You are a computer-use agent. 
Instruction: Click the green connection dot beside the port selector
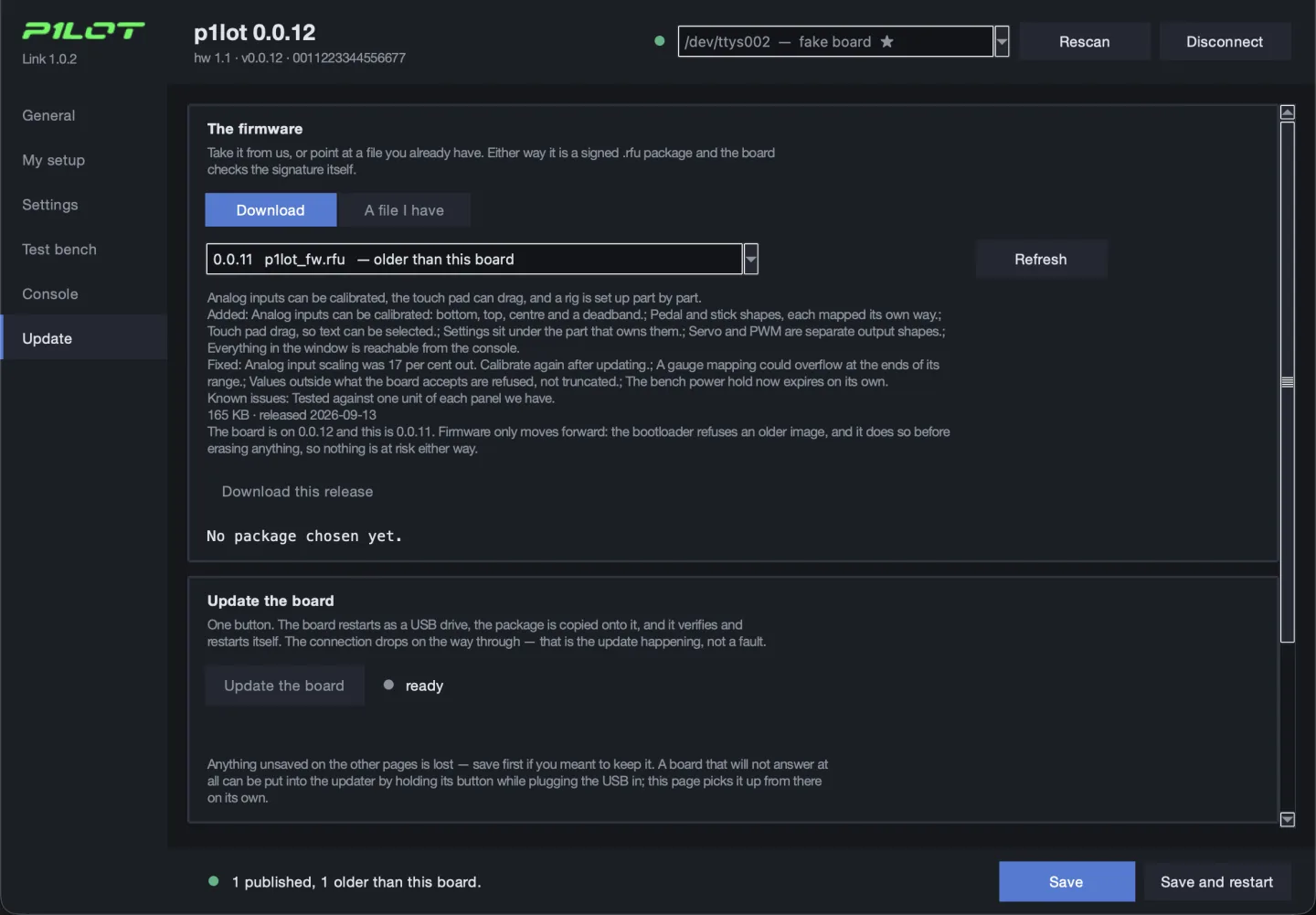660,41
